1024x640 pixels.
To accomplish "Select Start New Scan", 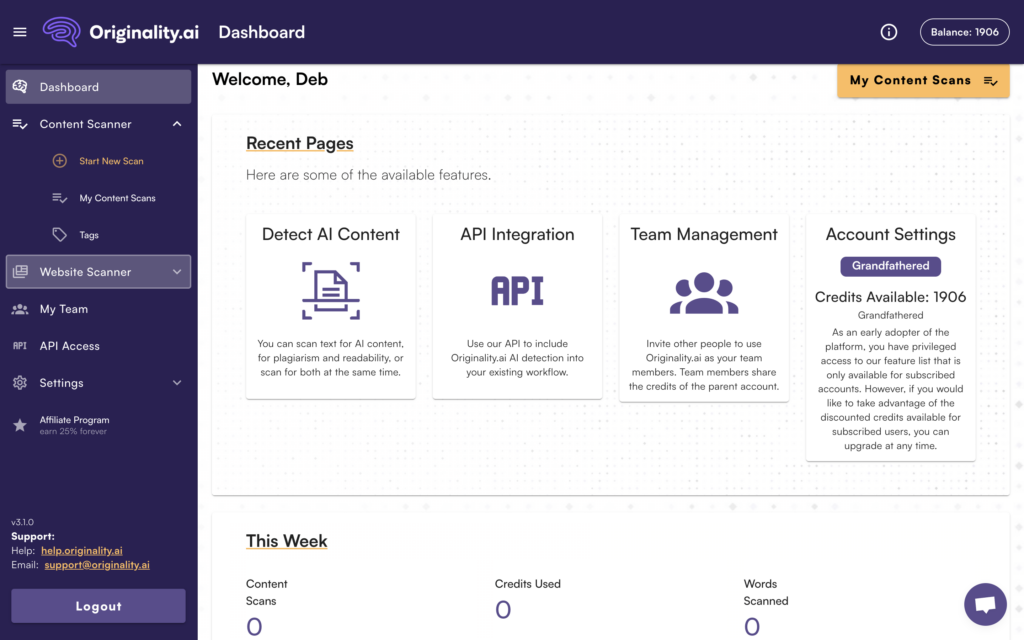I will 111,161.
